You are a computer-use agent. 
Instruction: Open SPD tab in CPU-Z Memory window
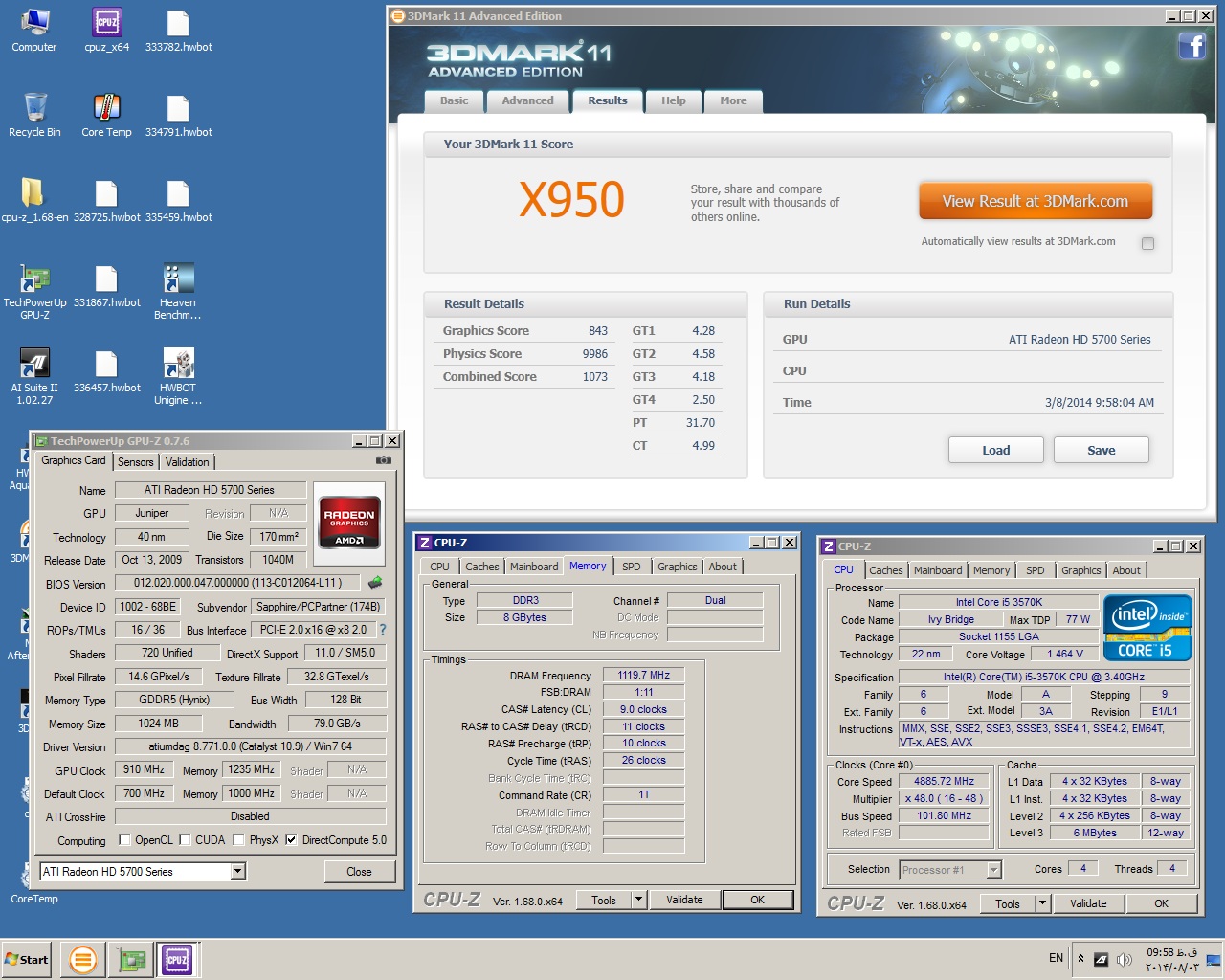(x=632, y=567)
